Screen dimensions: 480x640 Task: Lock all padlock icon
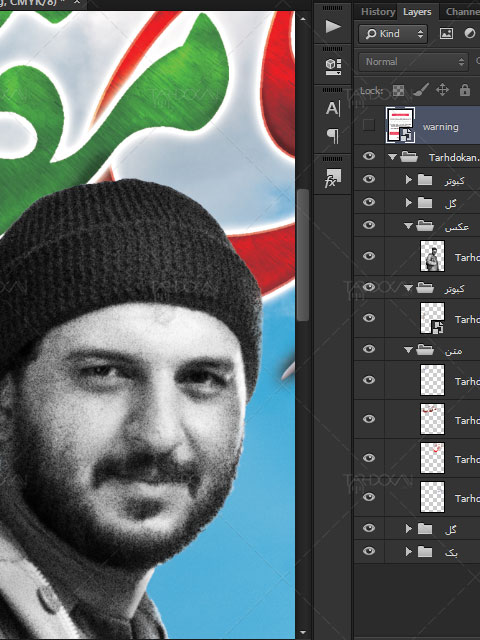click(464, 90)
